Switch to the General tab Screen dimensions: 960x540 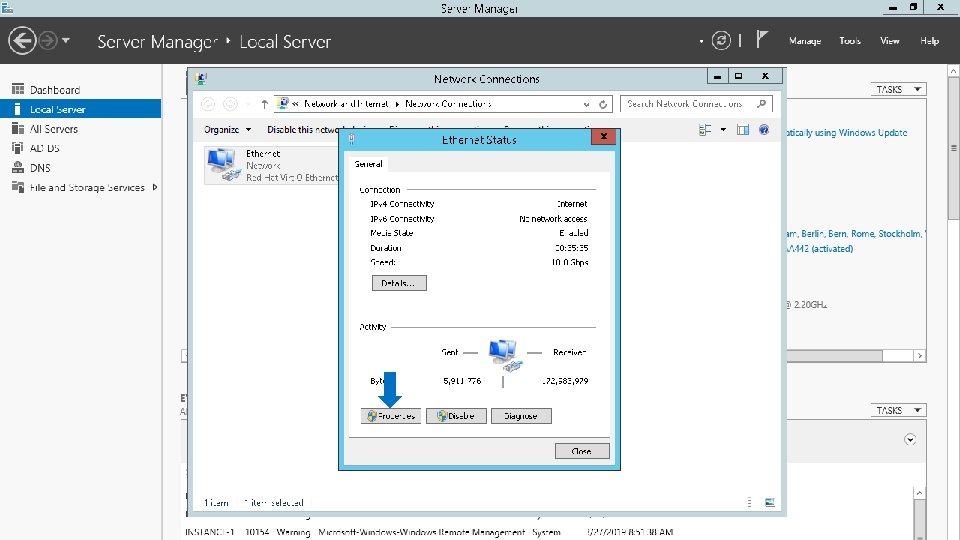pos(369,164)
